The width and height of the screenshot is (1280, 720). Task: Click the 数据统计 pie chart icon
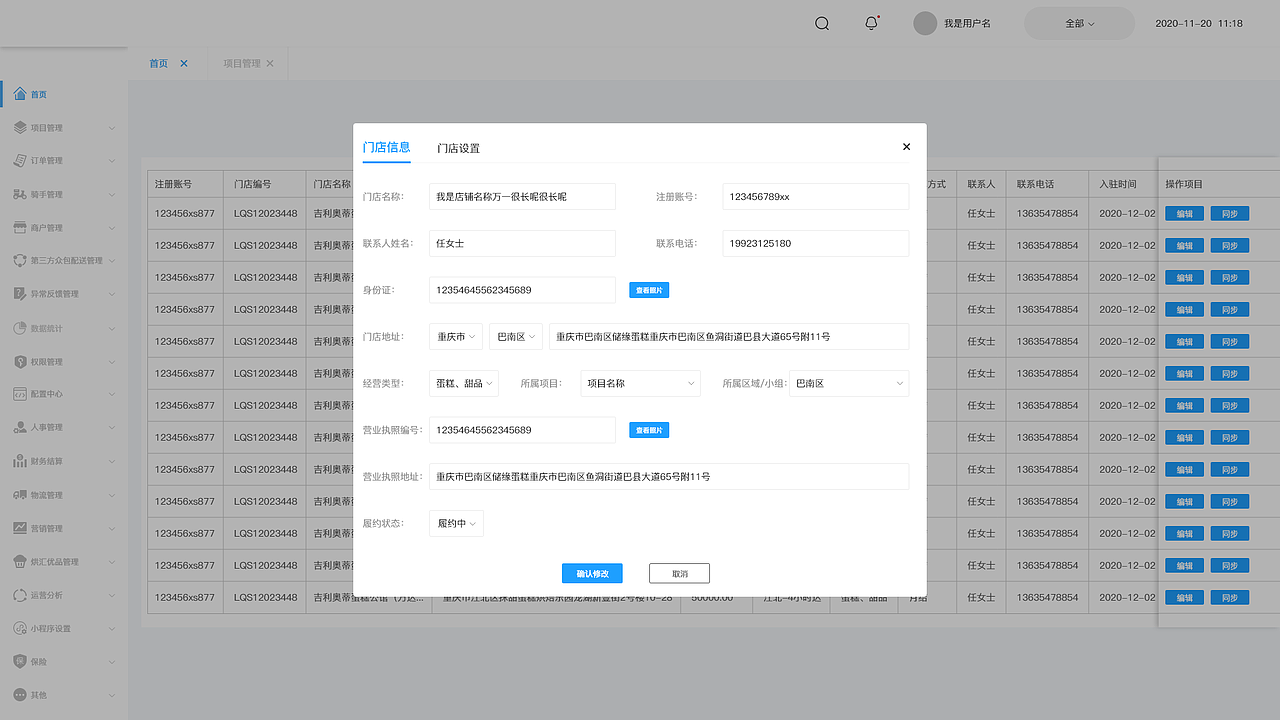click(x=20, y=328)
